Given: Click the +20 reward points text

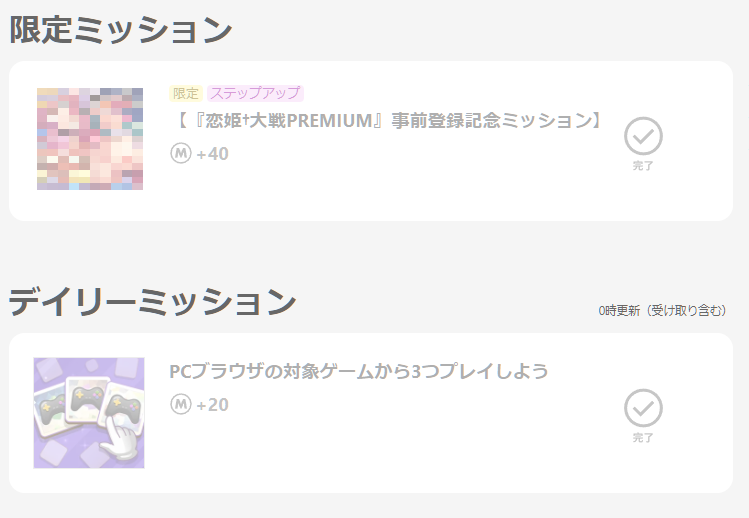Looking at the screenshot, I should point(213,405).
